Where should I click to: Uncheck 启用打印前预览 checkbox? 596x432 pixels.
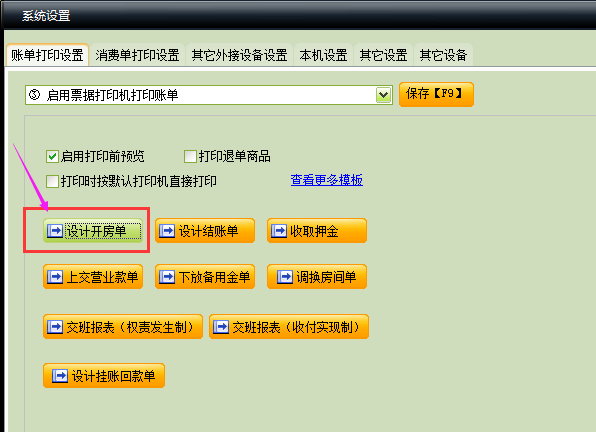point(52,157)
